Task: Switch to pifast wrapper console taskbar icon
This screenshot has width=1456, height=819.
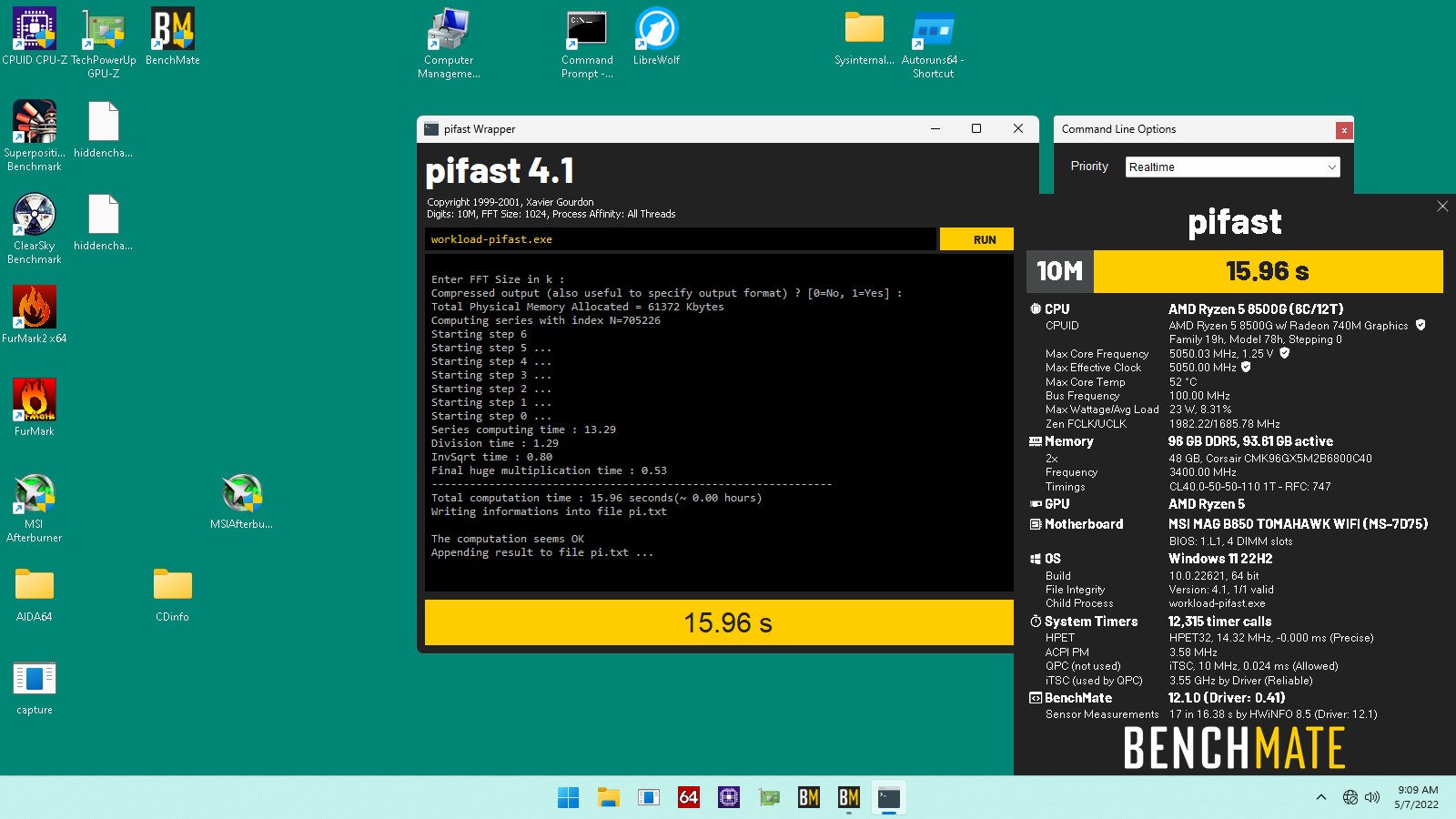Action: [x=889, y=797]
